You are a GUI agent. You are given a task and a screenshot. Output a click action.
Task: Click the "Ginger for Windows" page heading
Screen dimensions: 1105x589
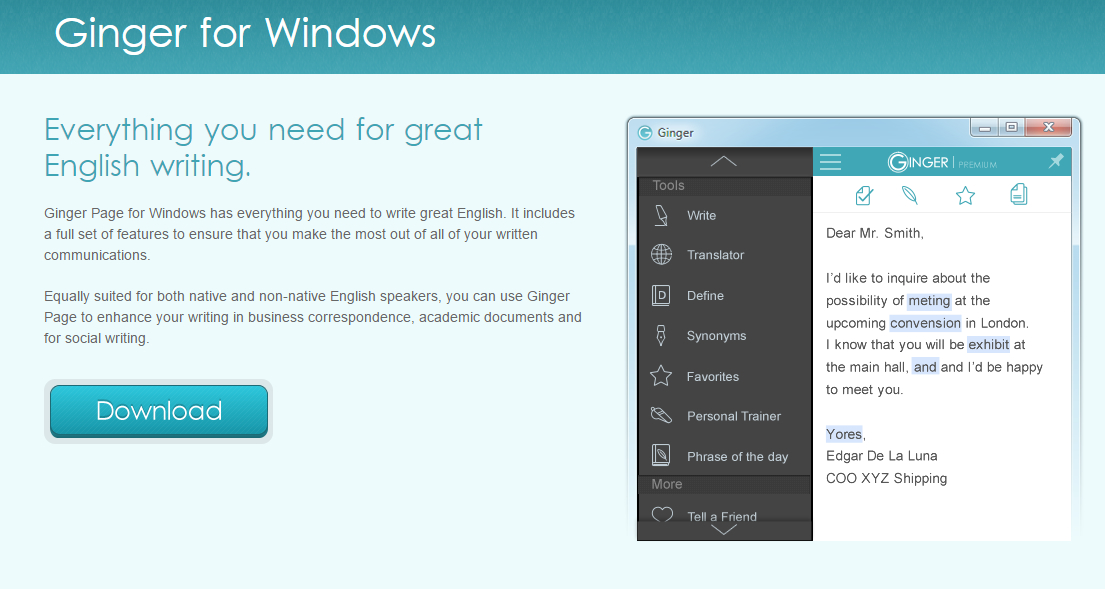[245, 33]
